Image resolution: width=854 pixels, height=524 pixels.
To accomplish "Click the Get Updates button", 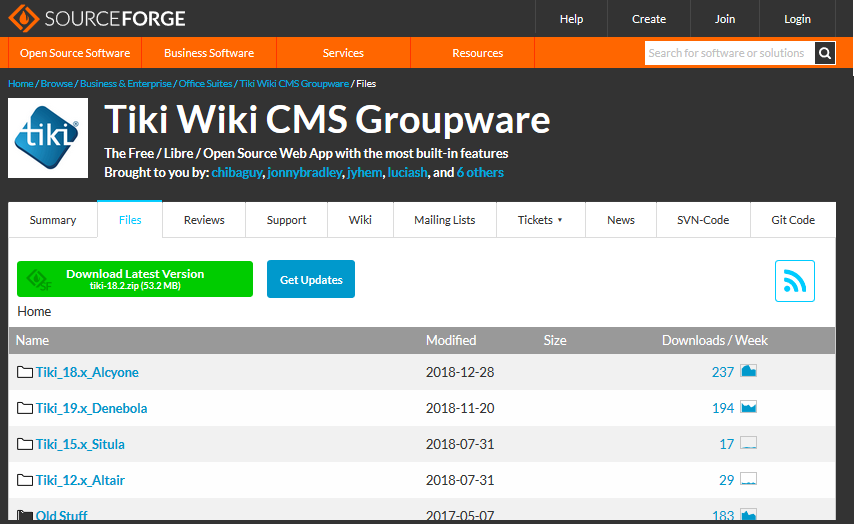I will 311,280.
